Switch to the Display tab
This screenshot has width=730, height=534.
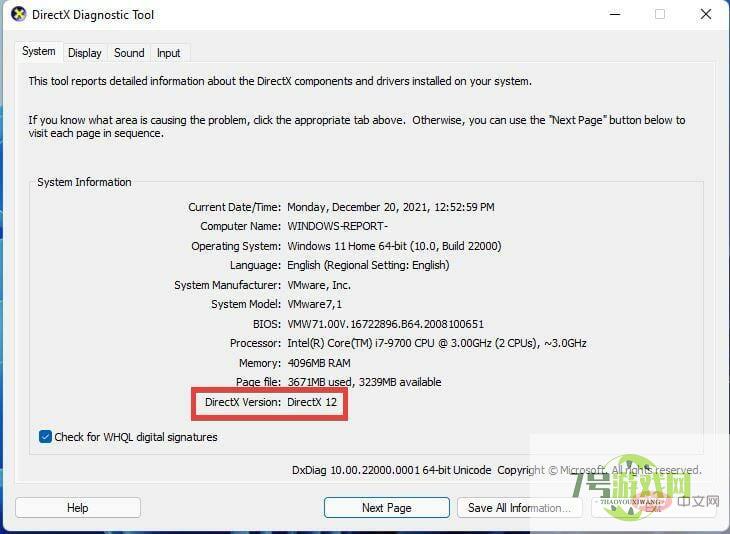[84, 53]
